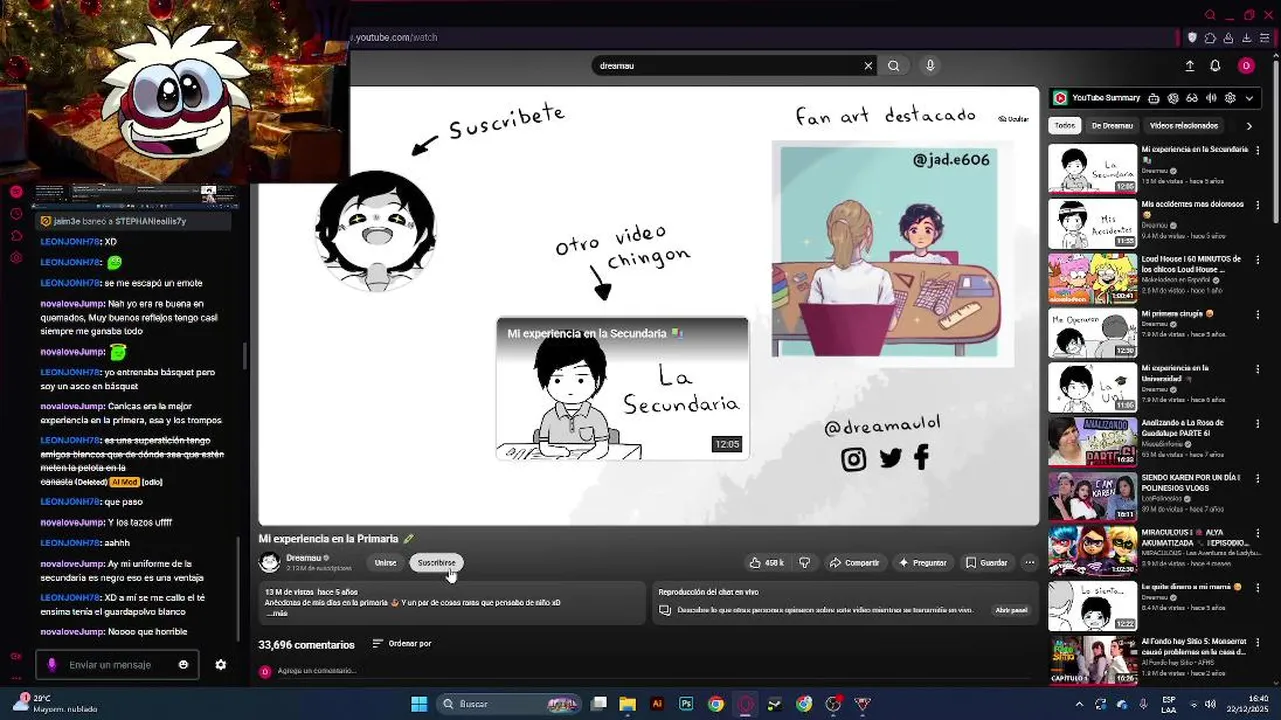Clear the YouTube search box text

(x=868, y=66)
